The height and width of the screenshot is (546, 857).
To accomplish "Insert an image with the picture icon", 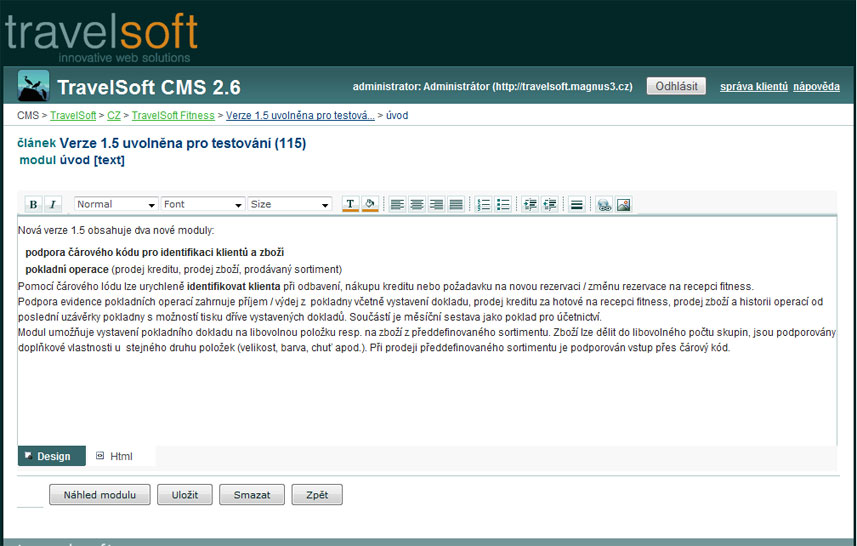I will (624, 204).
